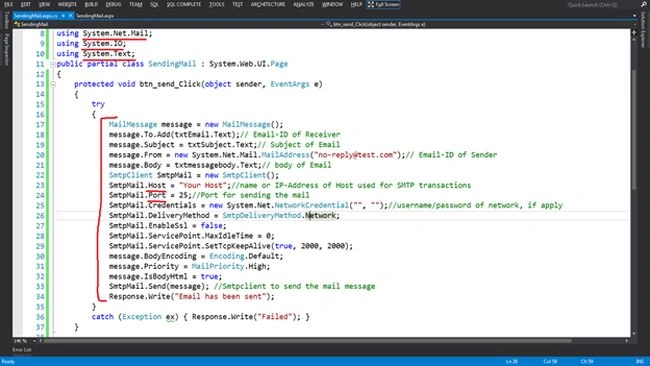This screenshot has height=366, width=650.
Task: Click the Quick Launch magnifier icon
Action: 643,5
